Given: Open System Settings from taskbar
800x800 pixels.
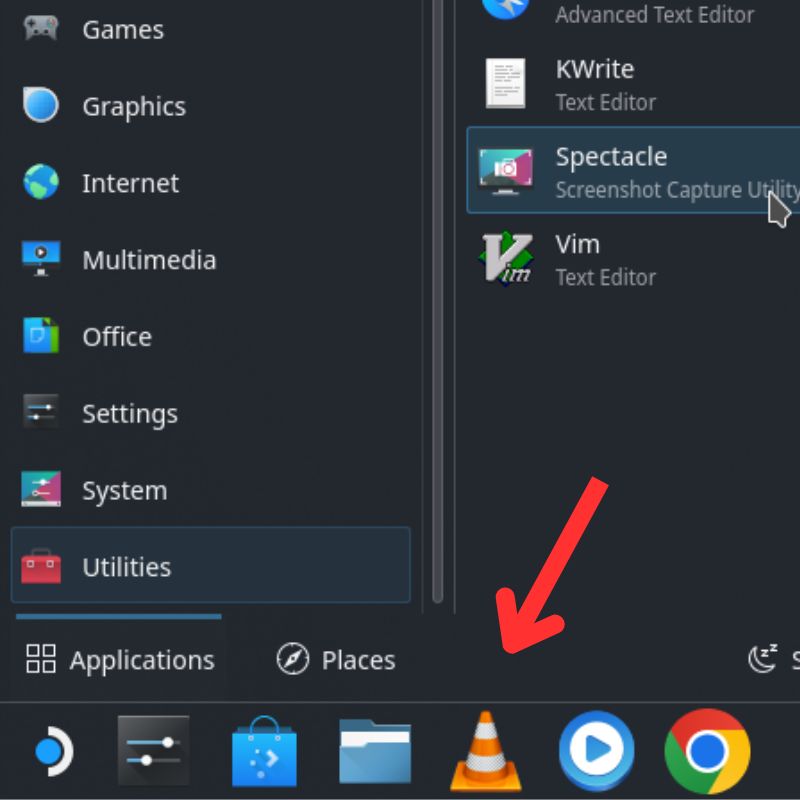Looking at the screenshot, I should point(153,750).
